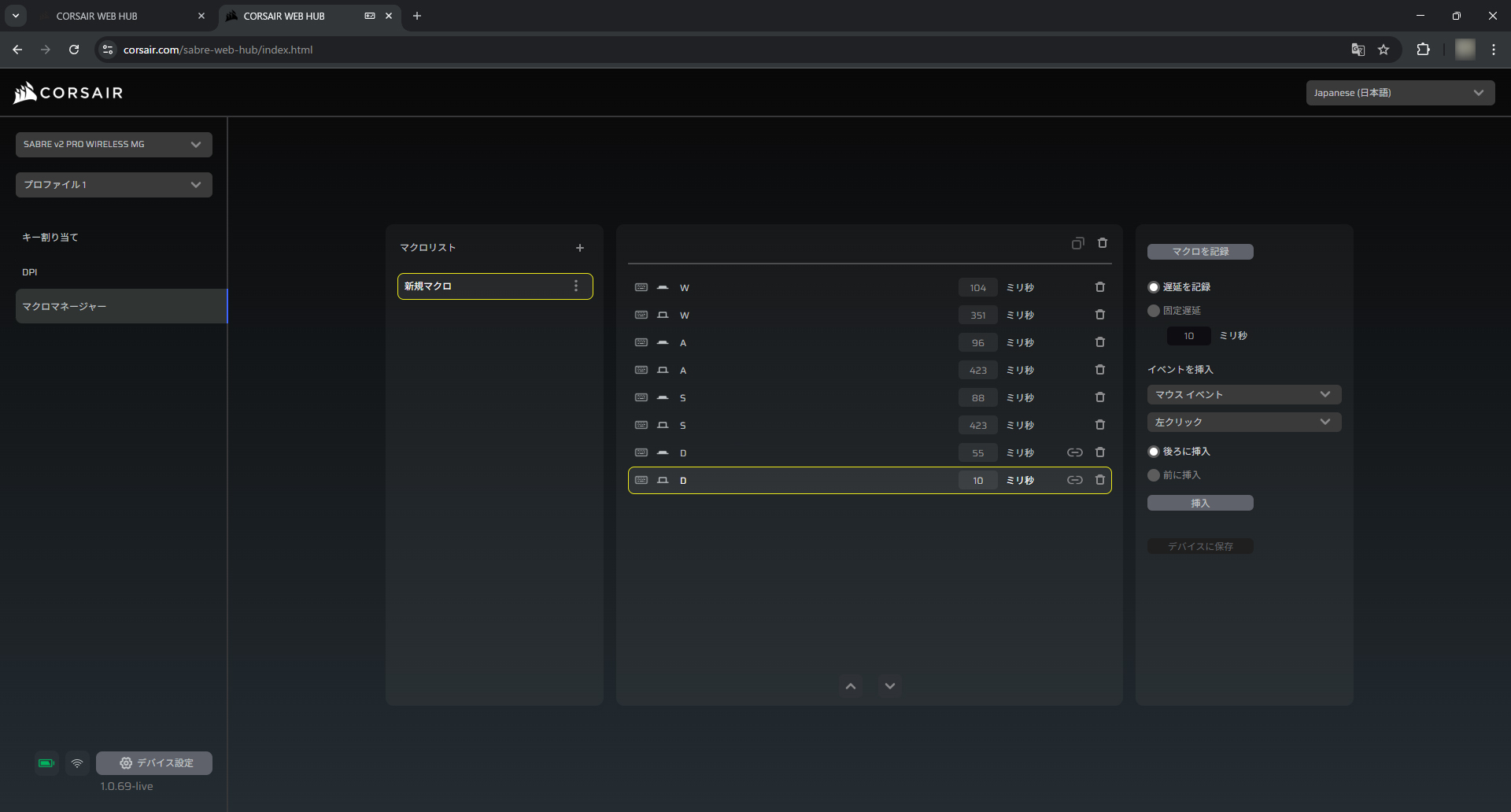Click the CORSAIR logo
The width and height of the screenshot is (1511, 812).
(x=68, y=93)
